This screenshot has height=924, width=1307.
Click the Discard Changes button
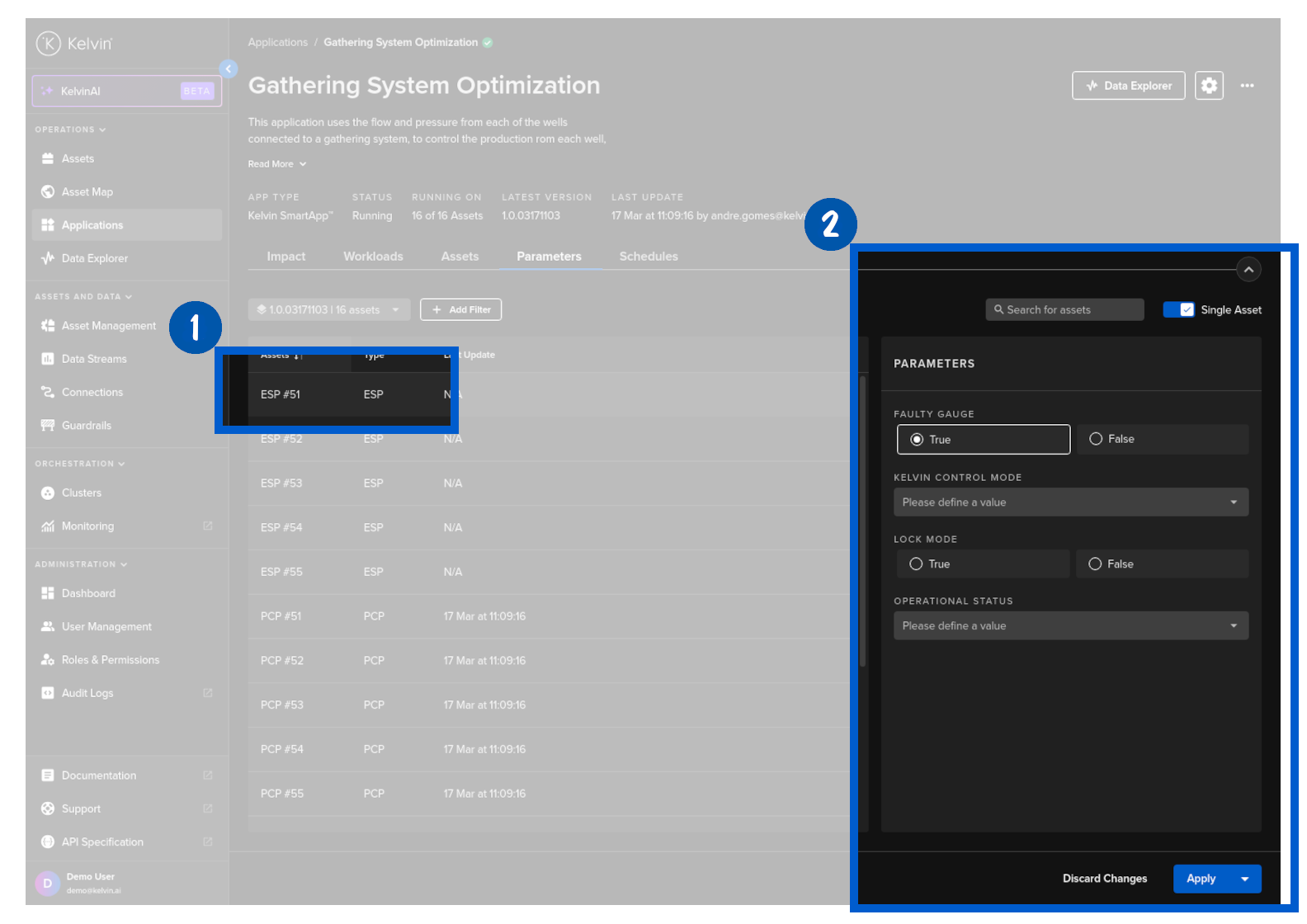(1104, 879)
